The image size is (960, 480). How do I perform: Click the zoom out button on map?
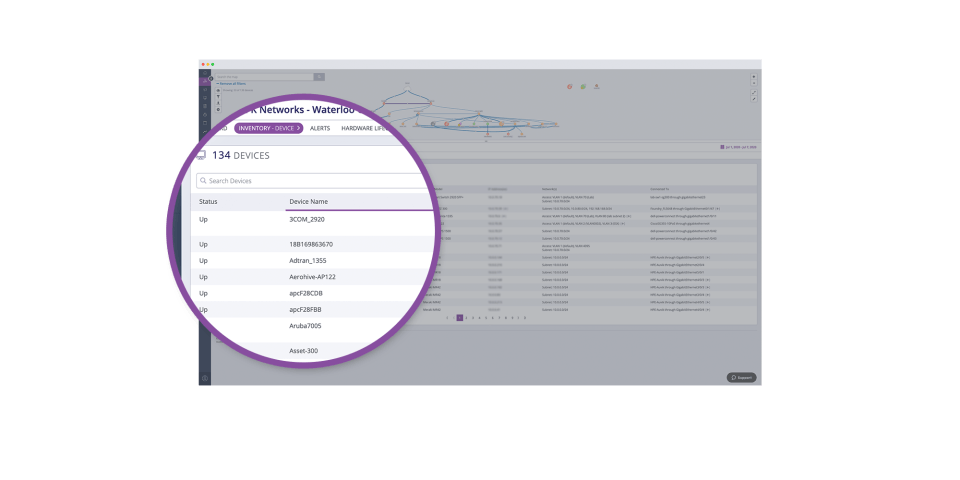[x=754, y=83]
